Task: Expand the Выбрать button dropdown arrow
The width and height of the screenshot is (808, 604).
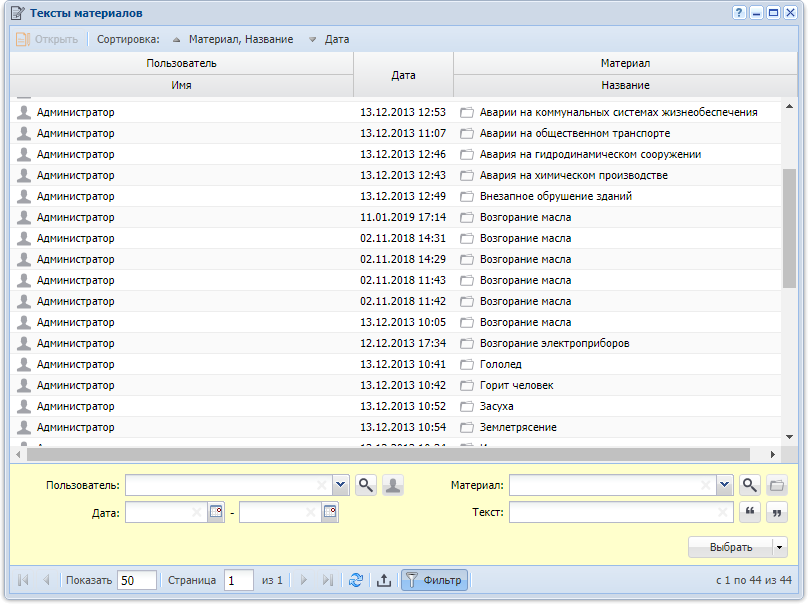Action: [780, 547]
